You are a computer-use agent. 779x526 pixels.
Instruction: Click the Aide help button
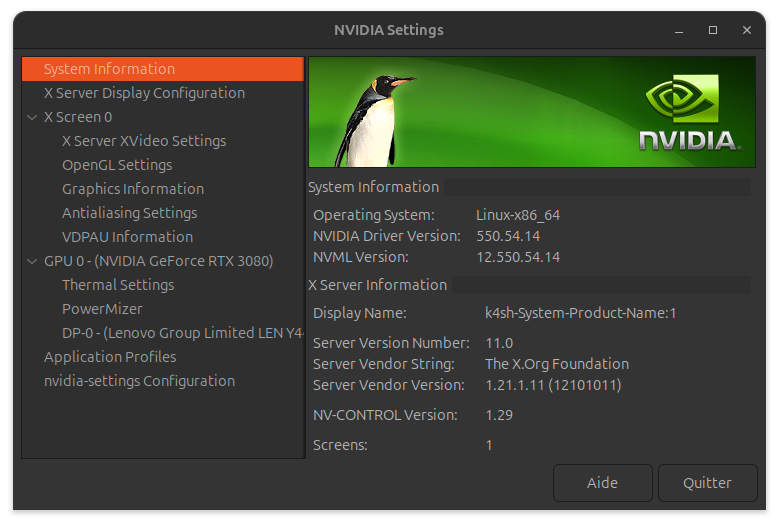pos(602,483)
